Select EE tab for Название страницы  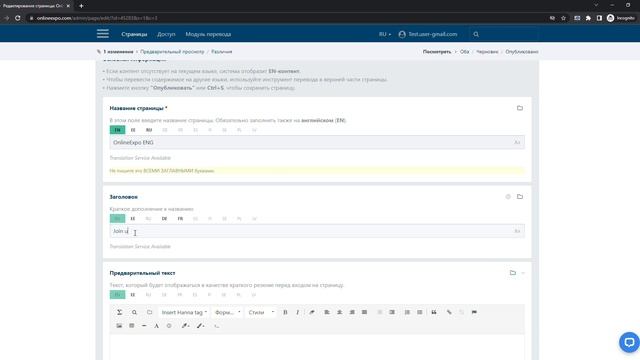click(133, 130)
